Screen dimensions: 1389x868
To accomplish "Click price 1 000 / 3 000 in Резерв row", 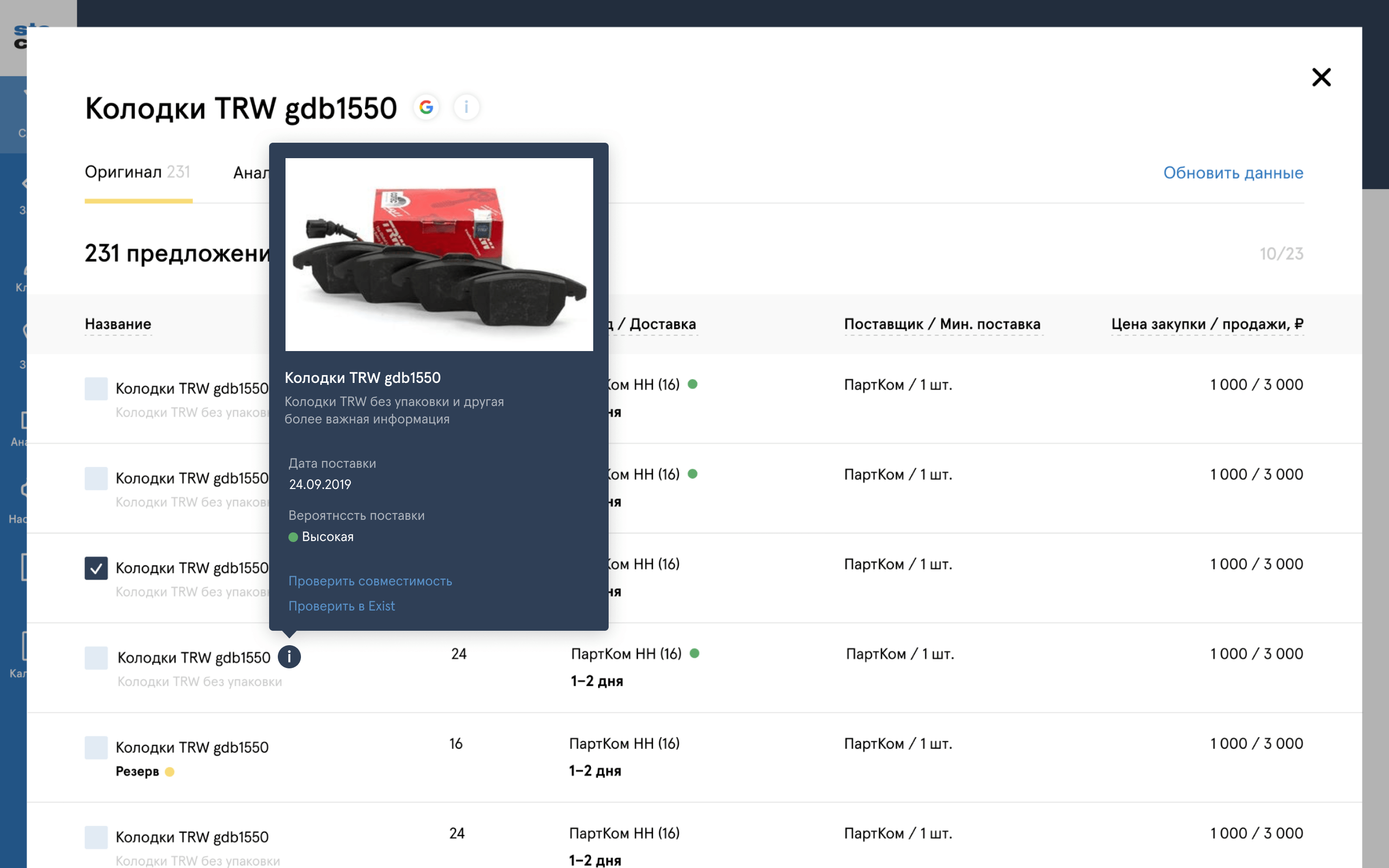I will [x=1256, y=744].
